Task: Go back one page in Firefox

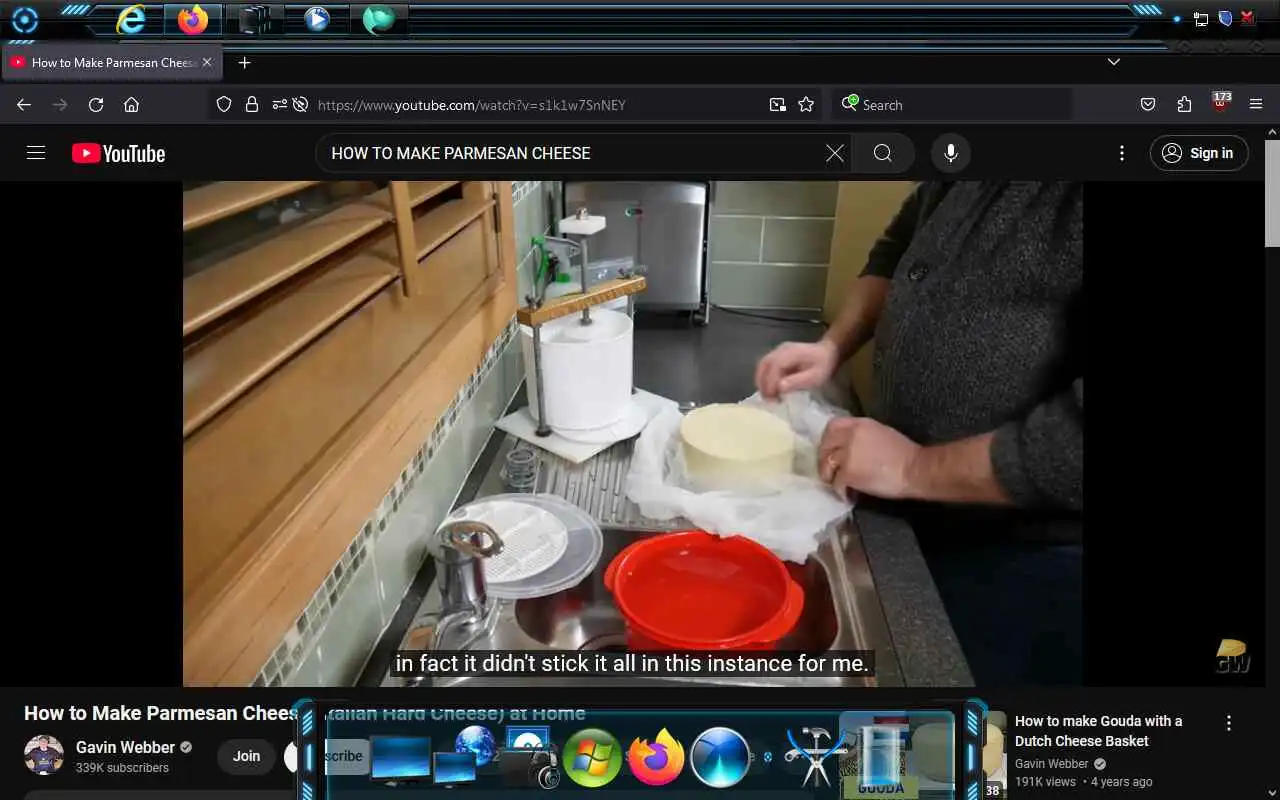Action: 24,104
